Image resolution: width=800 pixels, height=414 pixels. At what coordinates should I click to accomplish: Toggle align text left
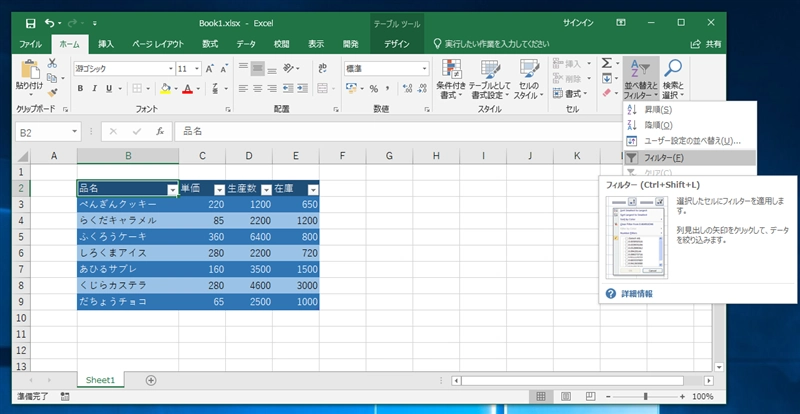pyautogui.click(x=243, y=88)
